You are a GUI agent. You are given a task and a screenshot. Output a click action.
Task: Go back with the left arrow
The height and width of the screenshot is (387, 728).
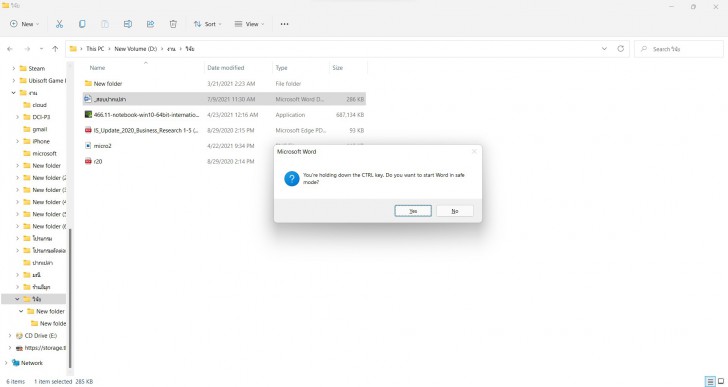[10, 49]
